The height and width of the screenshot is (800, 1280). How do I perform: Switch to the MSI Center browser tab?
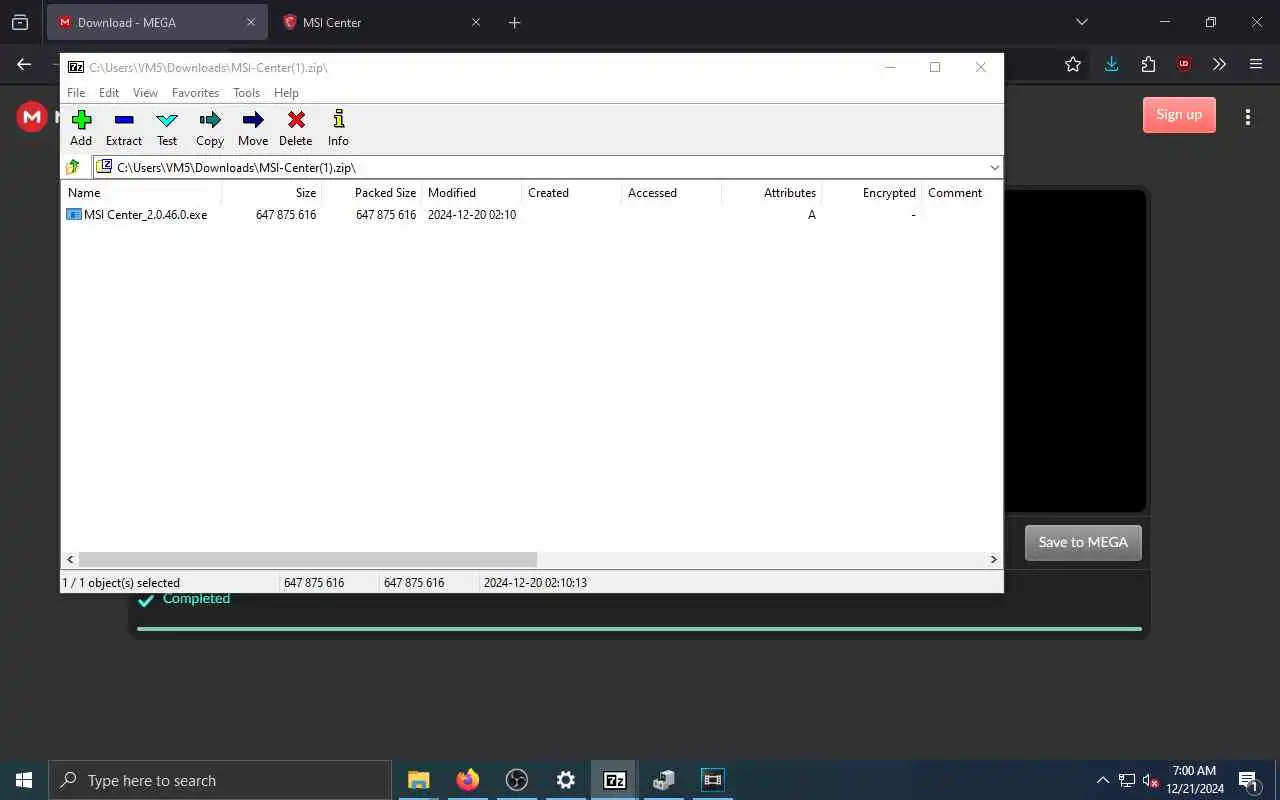tap(380, 22)
